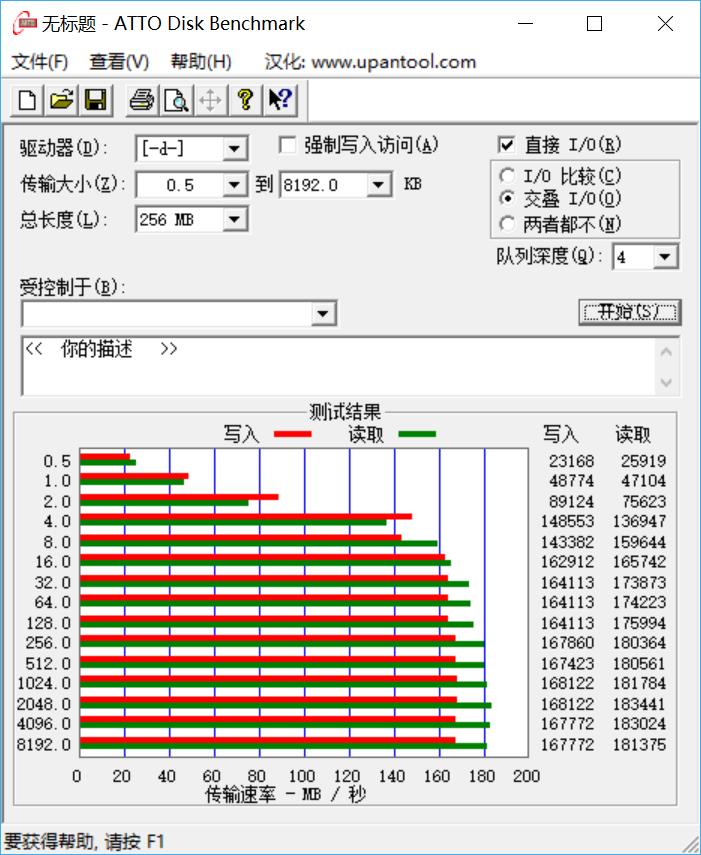Click description box scroll up arrow

(x=666, y=352)
